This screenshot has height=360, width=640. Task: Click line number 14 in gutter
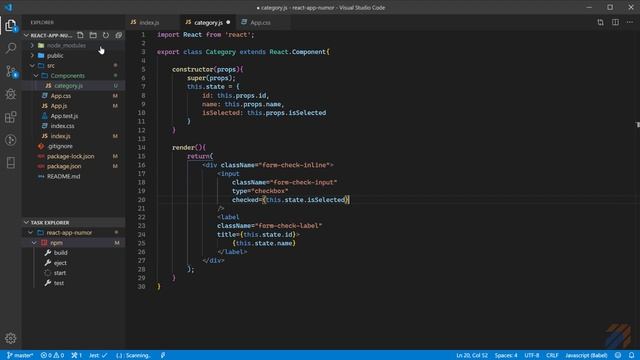point(142,148)
